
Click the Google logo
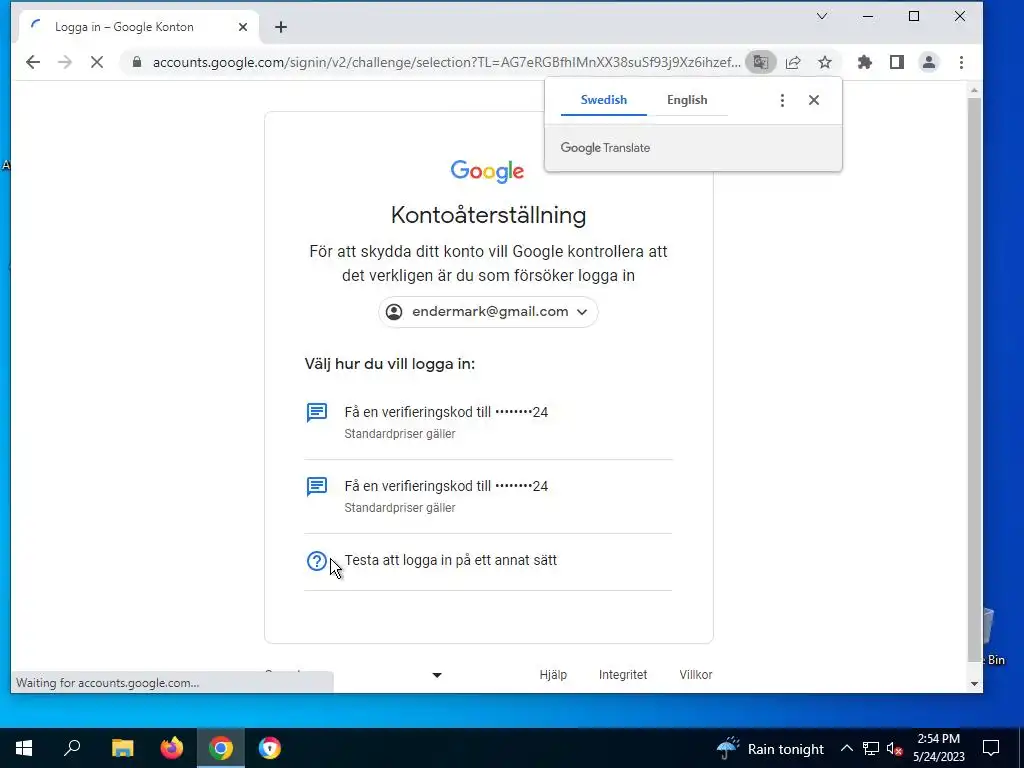(x=487, y=171)
